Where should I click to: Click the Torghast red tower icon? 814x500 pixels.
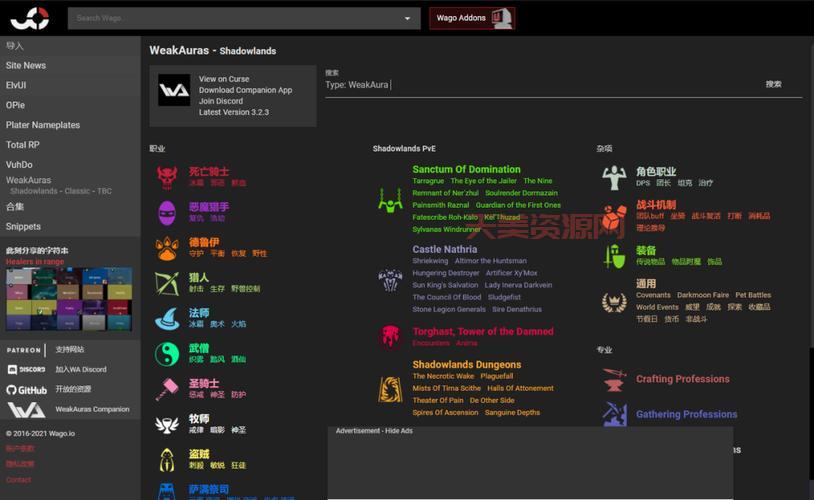click(390, 336)
